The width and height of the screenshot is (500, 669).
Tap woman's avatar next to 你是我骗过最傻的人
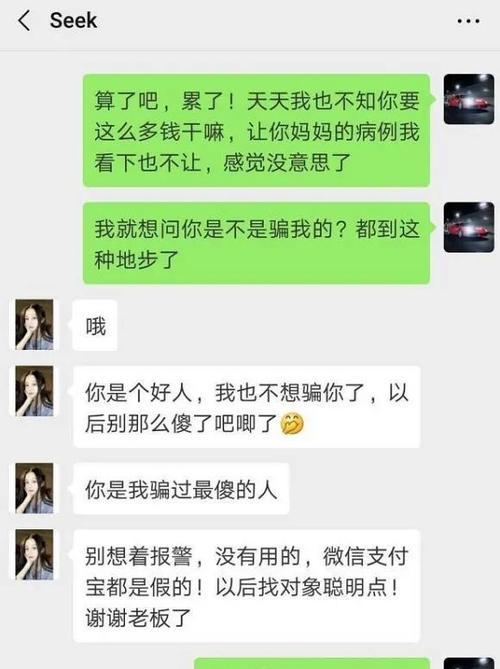pyautogui.click(x=35, y=488)
